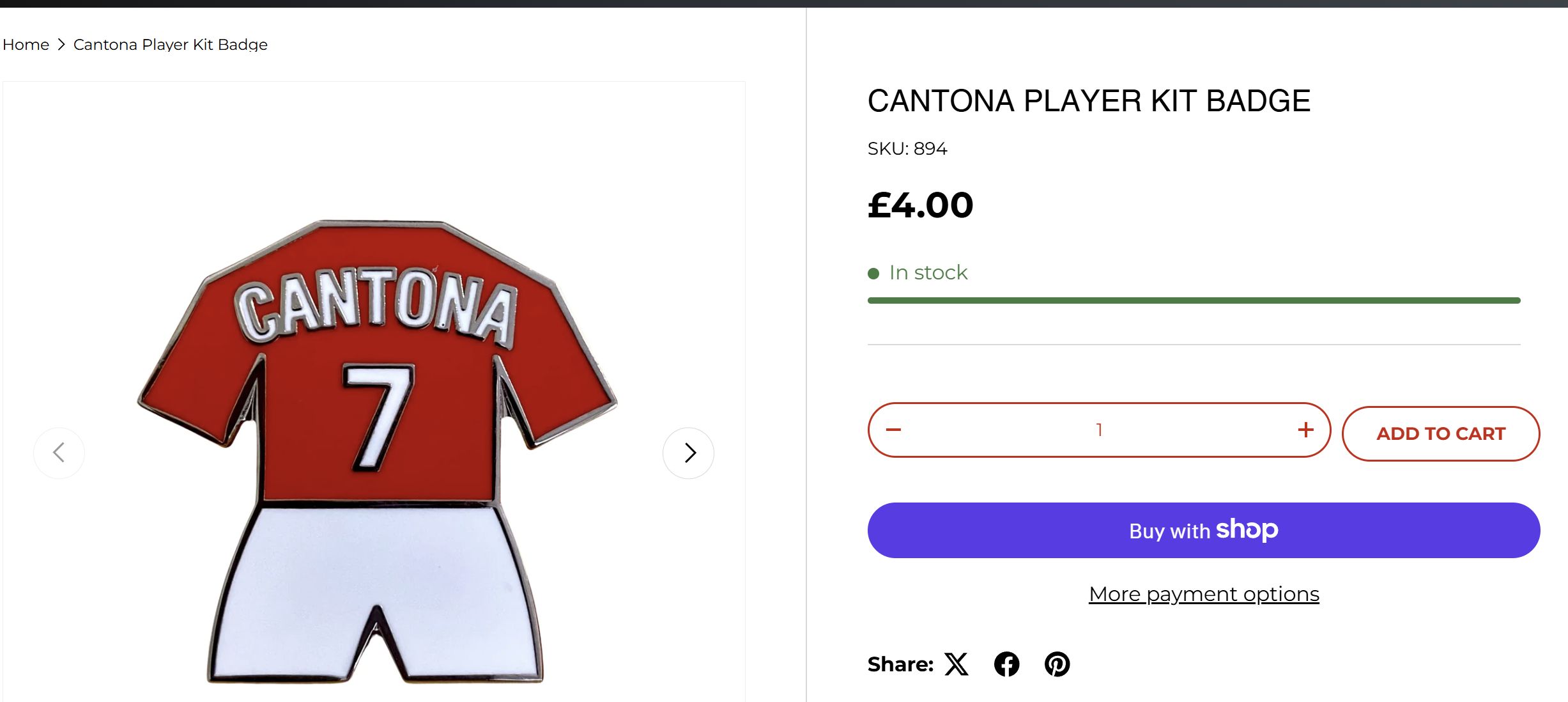Click the £4.00 price
This screenshot has height=702, width=1568.
pos(920,205)
